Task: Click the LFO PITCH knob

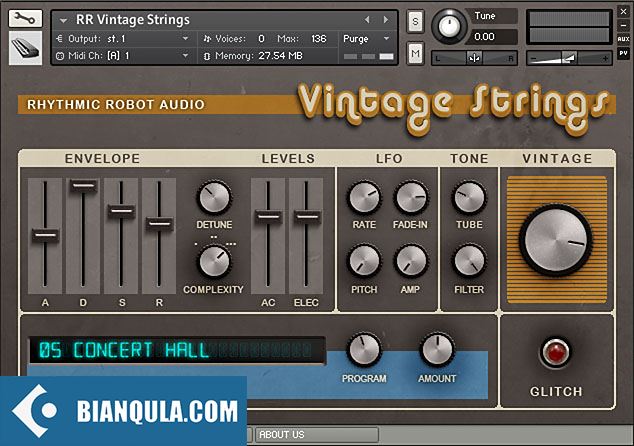Action: pyautogui.click(x=364, y=261)
